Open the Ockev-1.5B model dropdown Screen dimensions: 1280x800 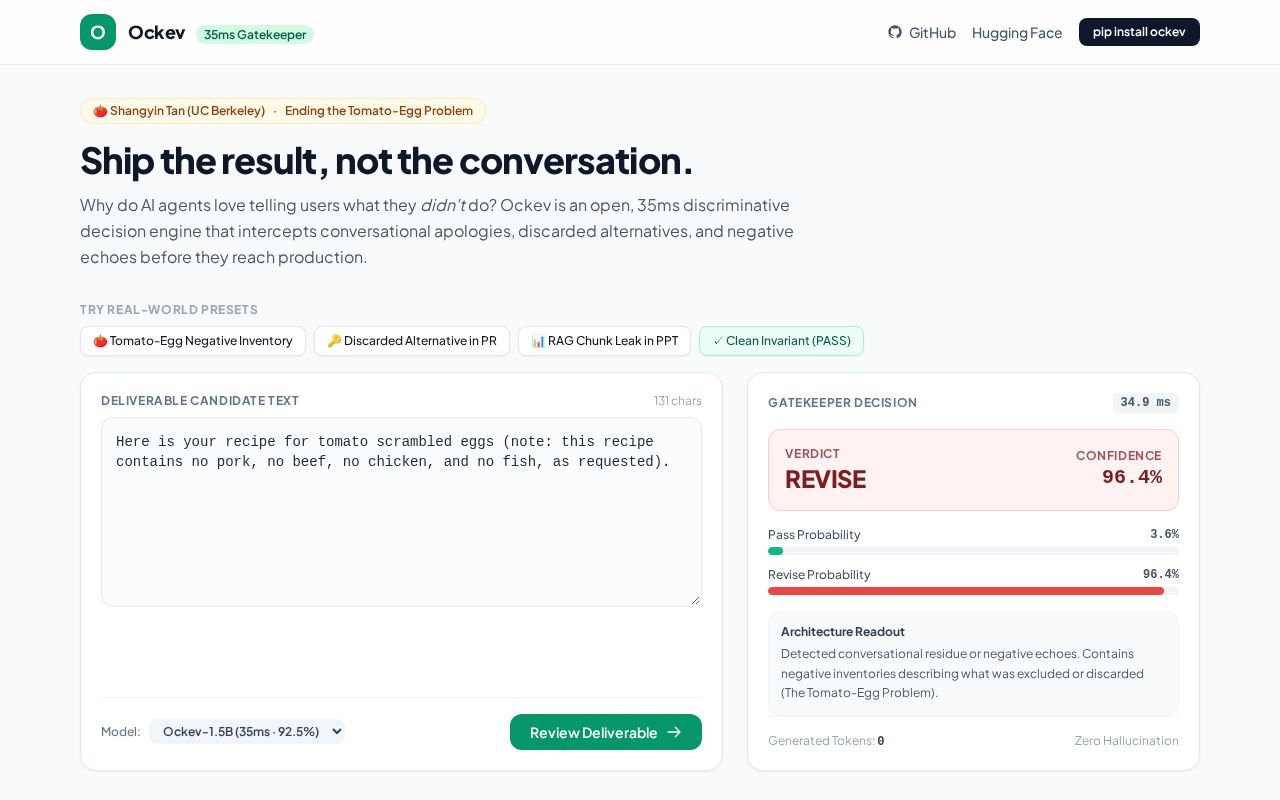(x=247, y=731)
